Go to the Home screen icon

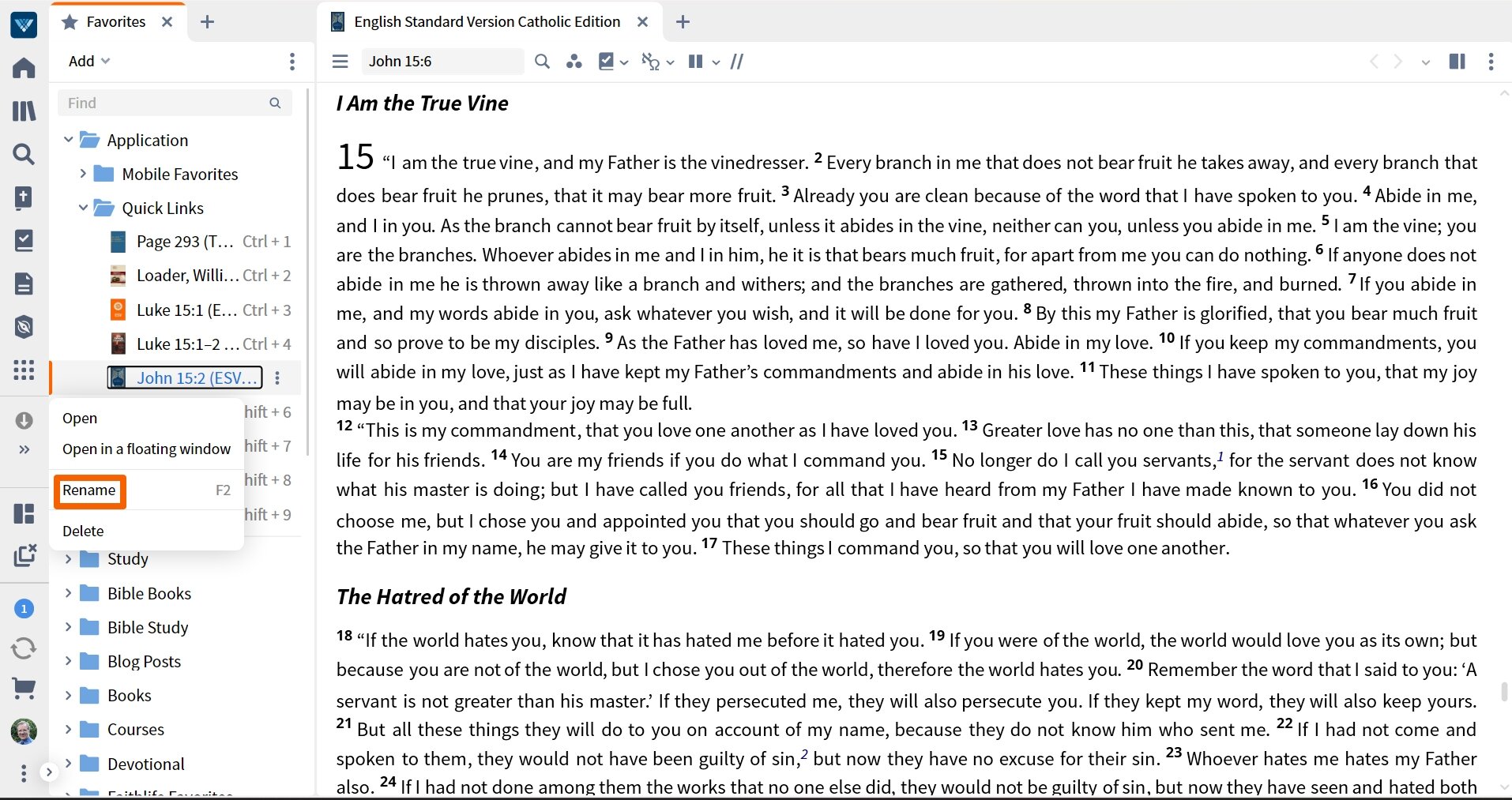[24, 68]
